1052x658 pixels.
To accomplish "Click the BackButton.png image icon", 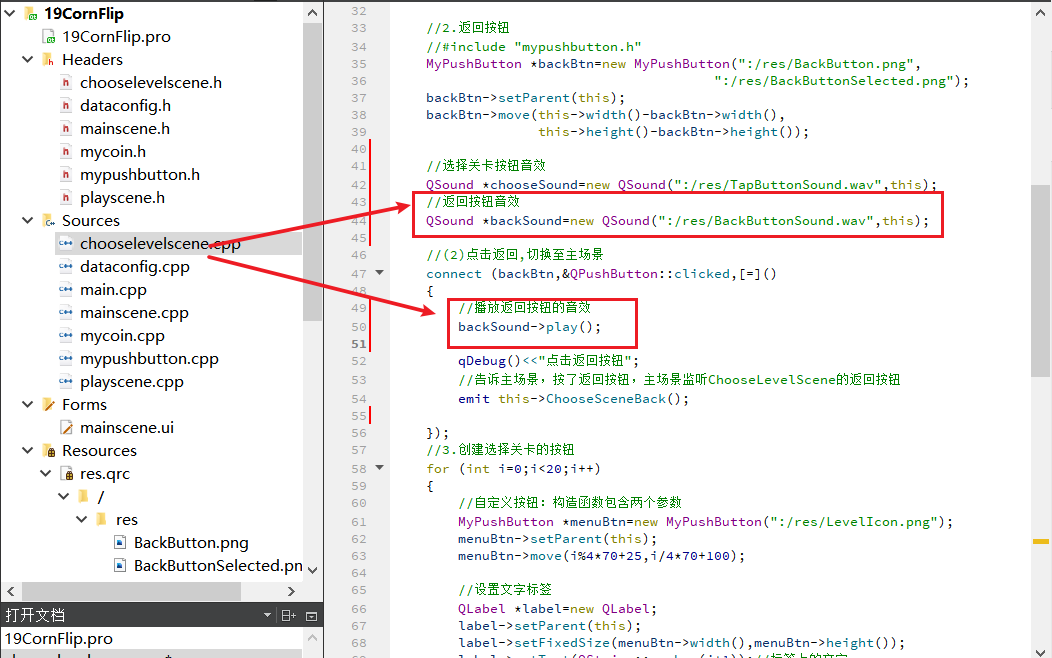I will (120, 542).
